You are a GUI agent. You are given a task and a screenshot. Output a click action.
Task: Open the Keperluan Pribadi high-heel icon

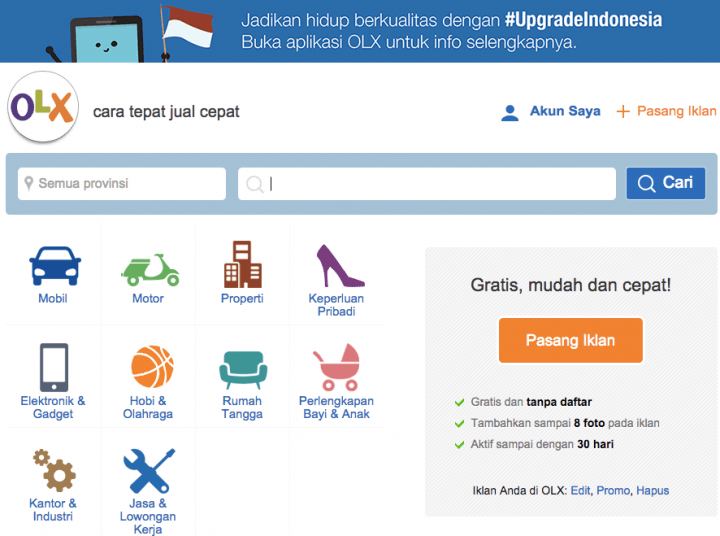(x=339, y=265)
